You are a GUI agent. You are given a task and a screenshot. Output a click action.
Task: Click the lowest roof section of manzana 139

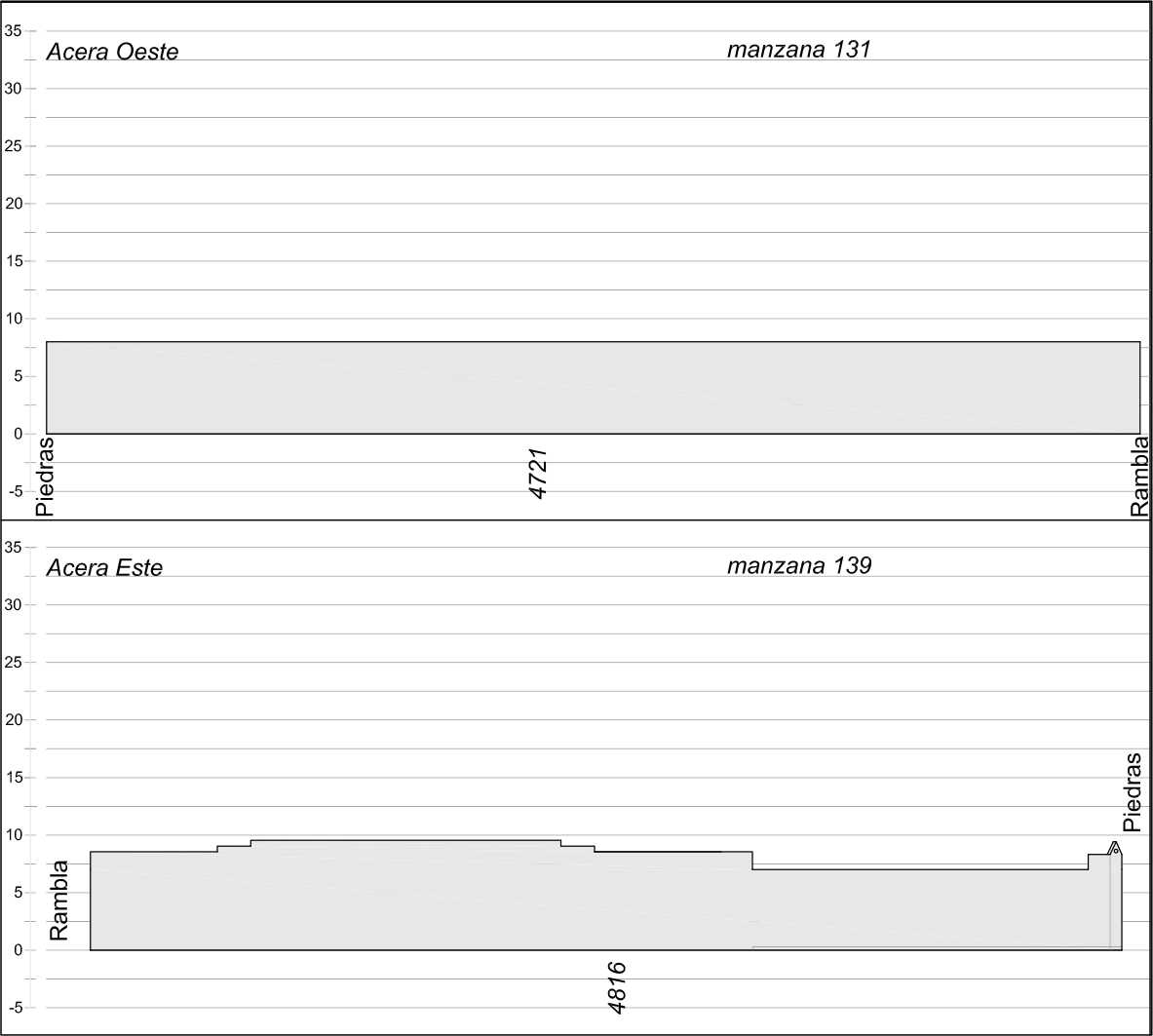(x=920, y=906)
